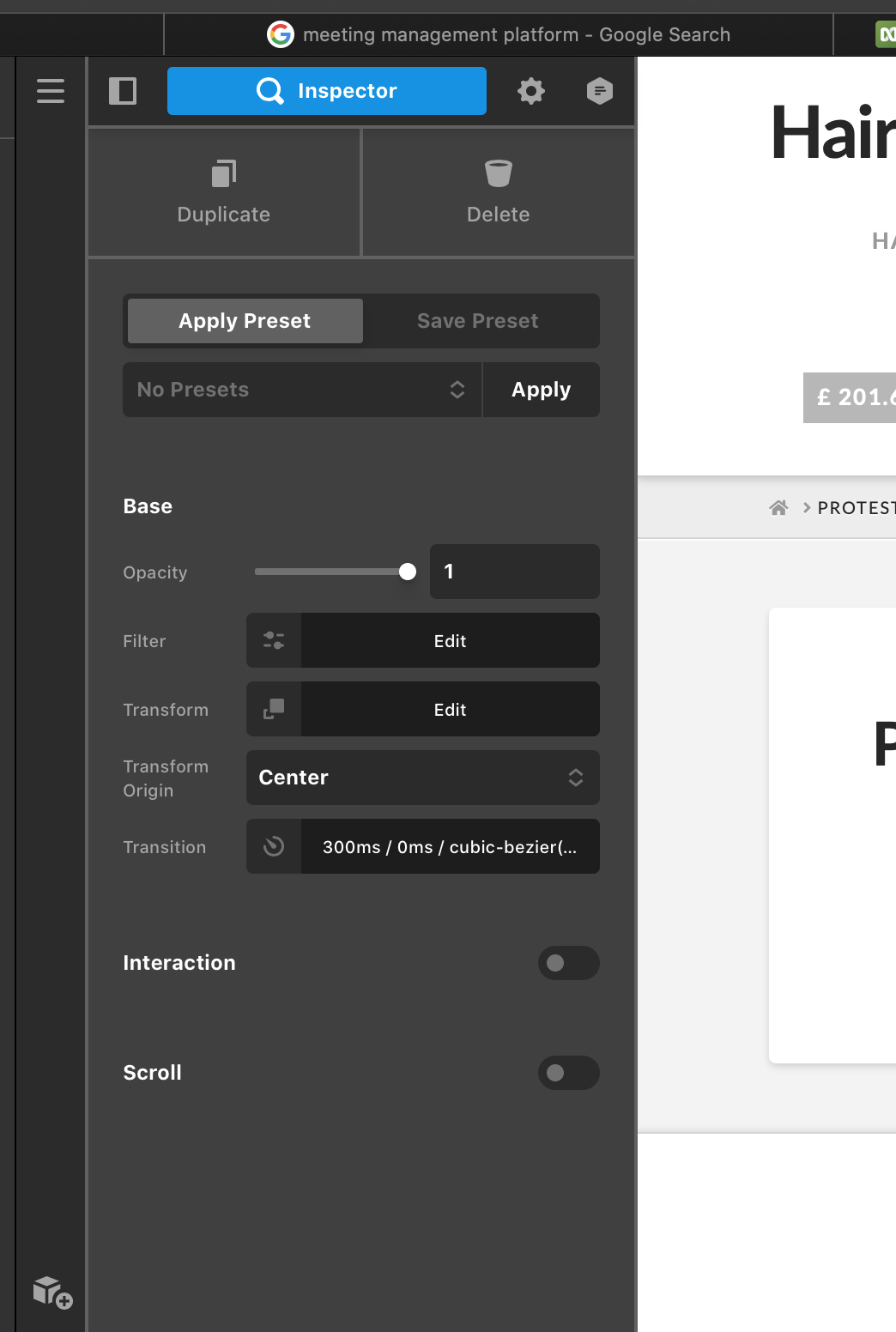
Task: Open the No Presets dropdown
Action: coord(302,390)
